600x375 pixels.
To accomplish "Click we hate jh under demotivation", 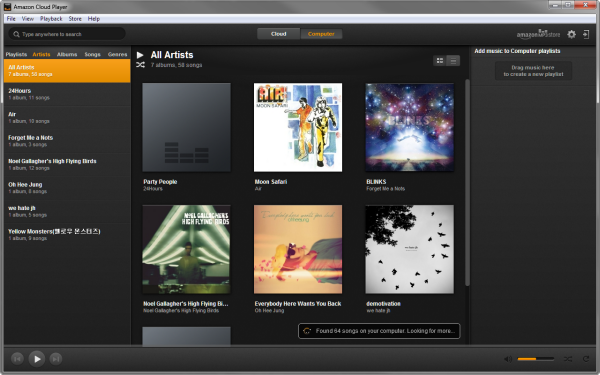I will [x=378, y=311].
